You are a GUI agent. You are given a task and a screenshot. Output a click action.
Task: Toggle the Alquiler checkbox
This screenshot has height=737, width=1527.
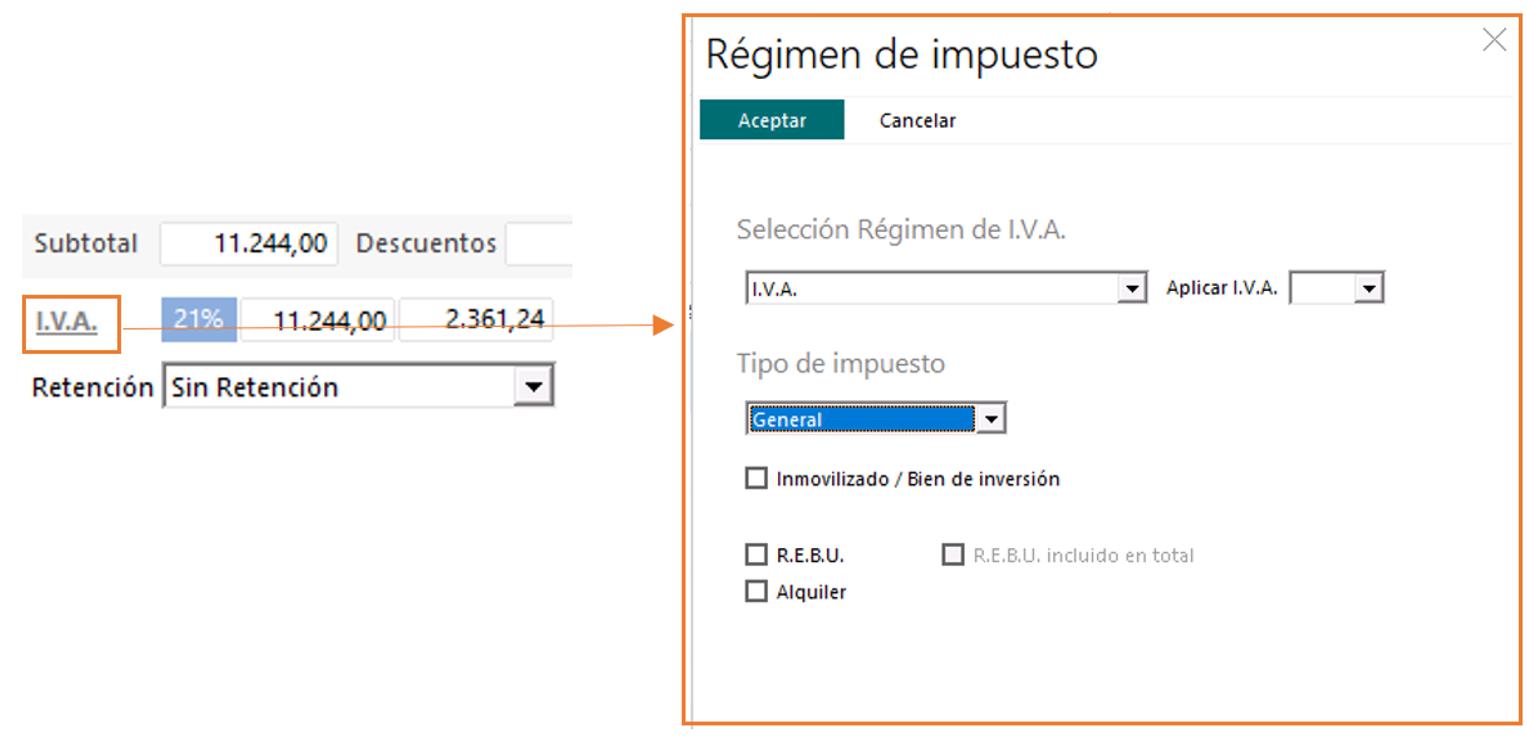[x=756, y=591]
